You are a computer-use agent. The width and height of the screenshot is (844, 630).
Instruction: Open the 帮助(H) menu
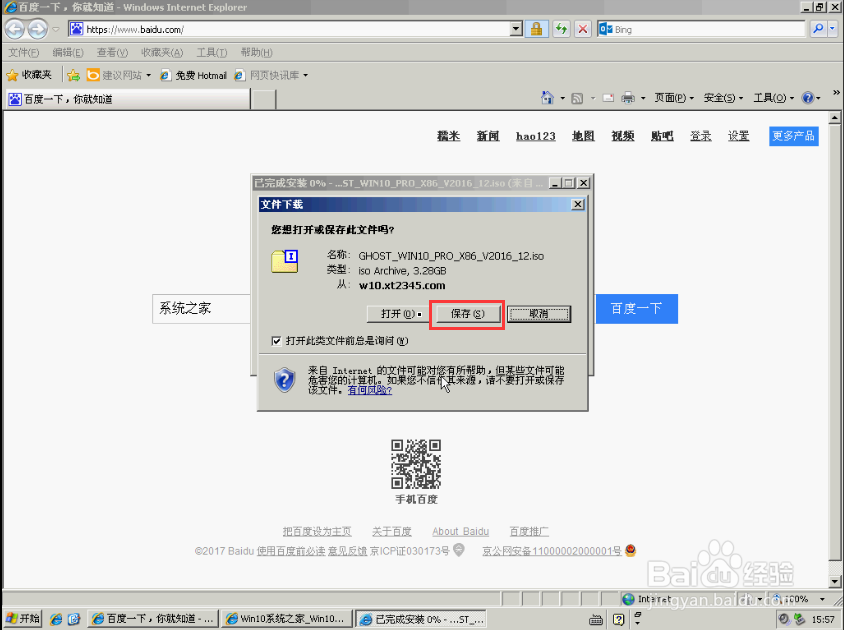[x=256, y=53]
